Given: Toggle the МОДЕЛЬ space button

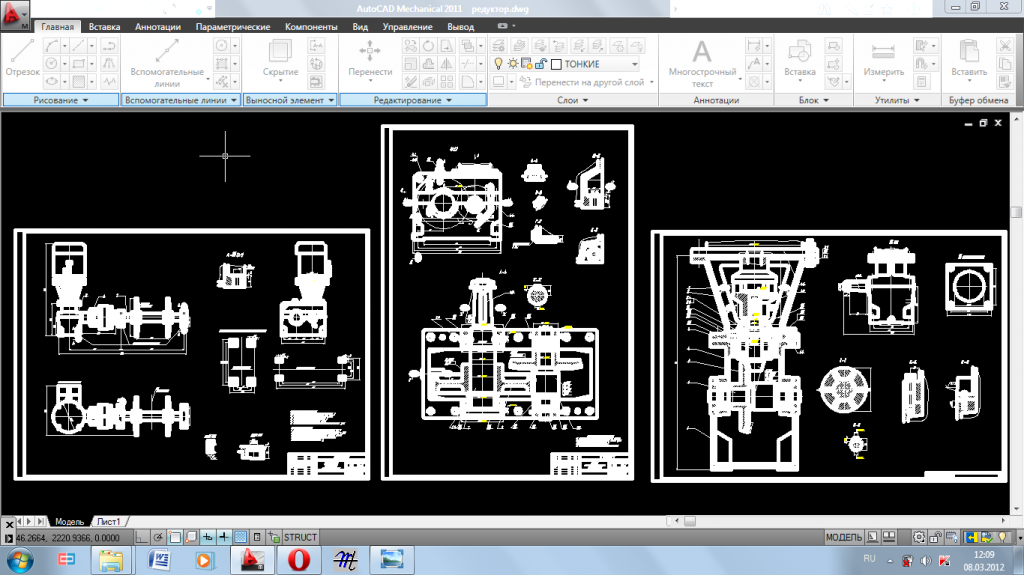Looking at the screenshot, I should click(x=843, y=538).
